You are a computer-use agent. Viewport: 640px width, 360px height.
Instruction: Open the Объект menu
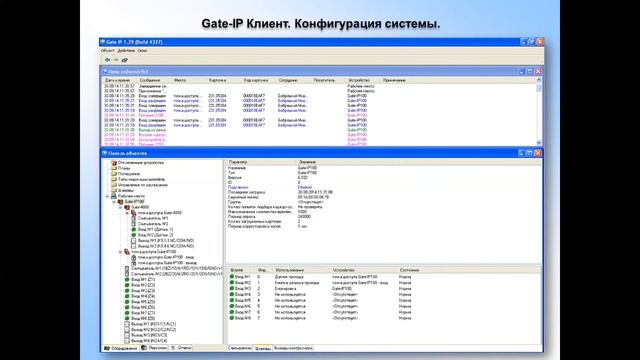point(107,51)
